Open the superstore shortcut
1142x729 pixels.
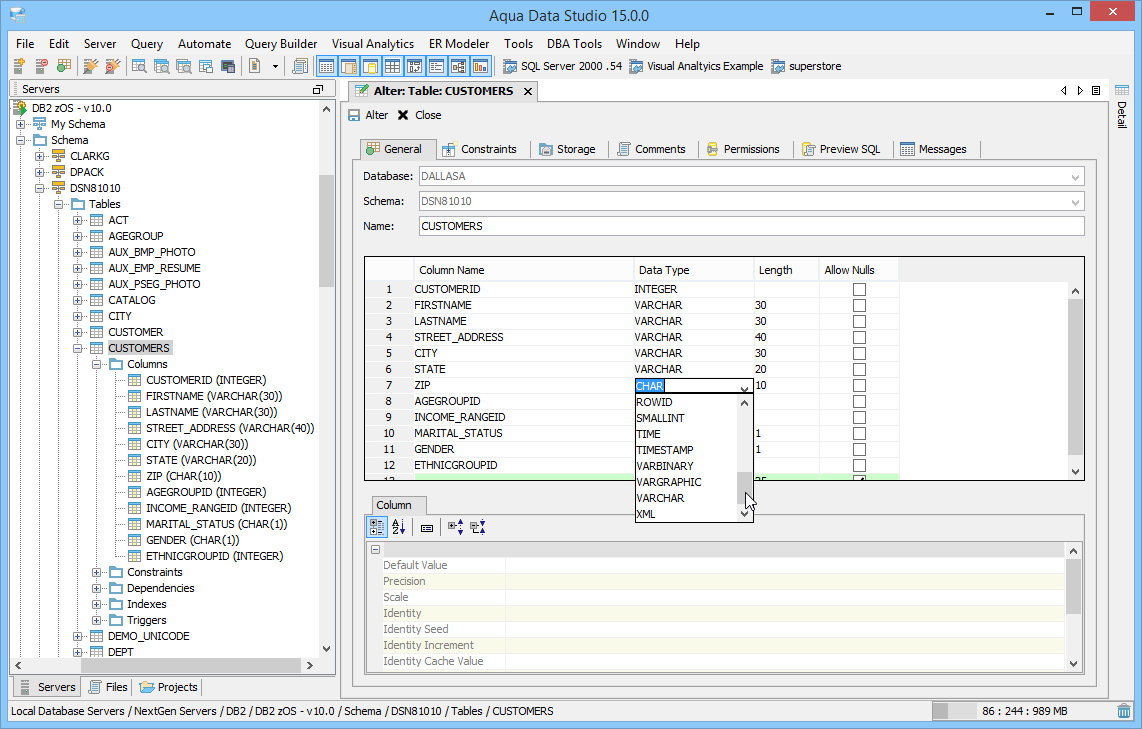click(x=806, y=66)
